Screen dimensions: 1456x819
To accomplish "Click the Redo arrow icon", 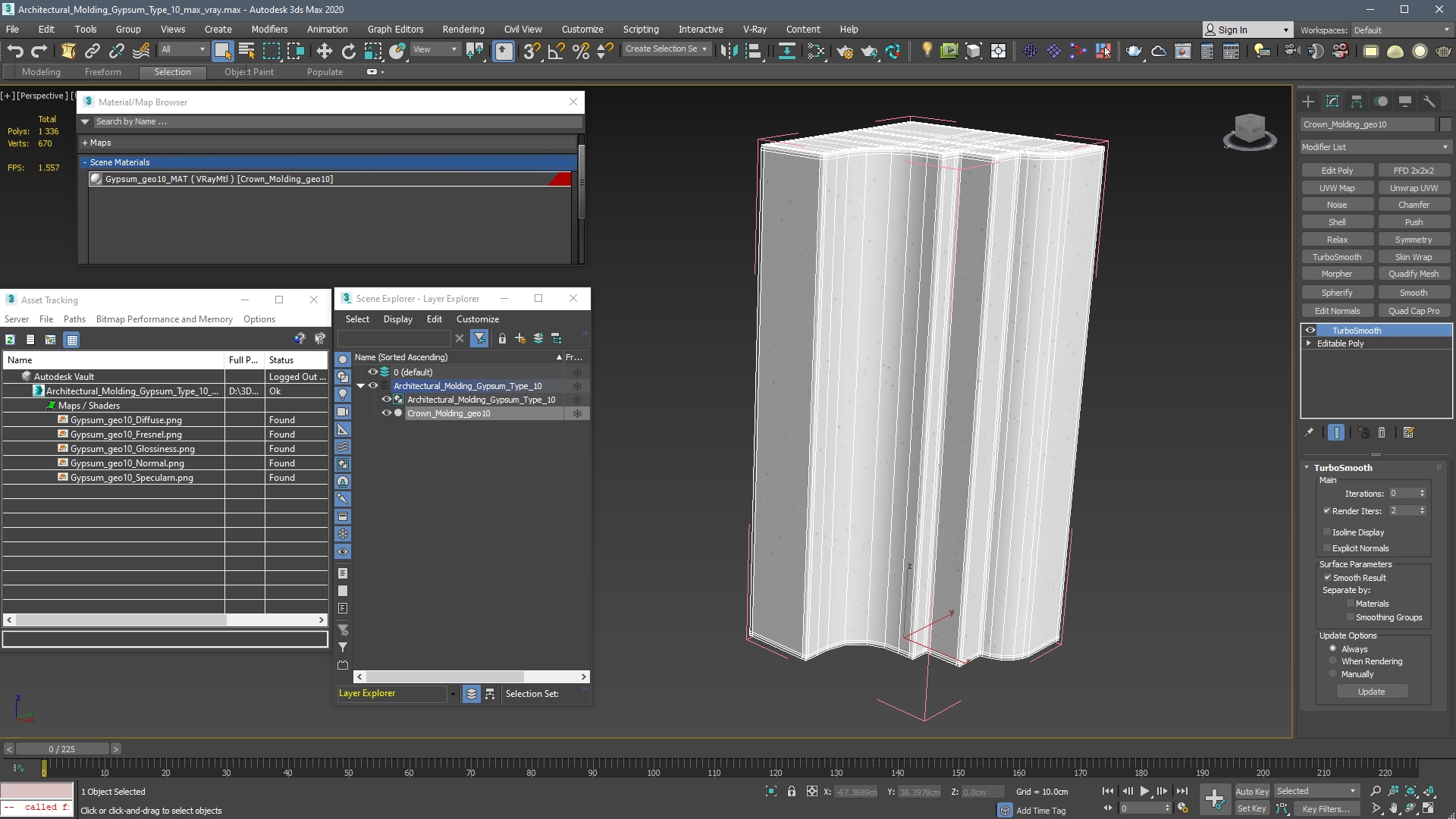I will tap(39, 51).
